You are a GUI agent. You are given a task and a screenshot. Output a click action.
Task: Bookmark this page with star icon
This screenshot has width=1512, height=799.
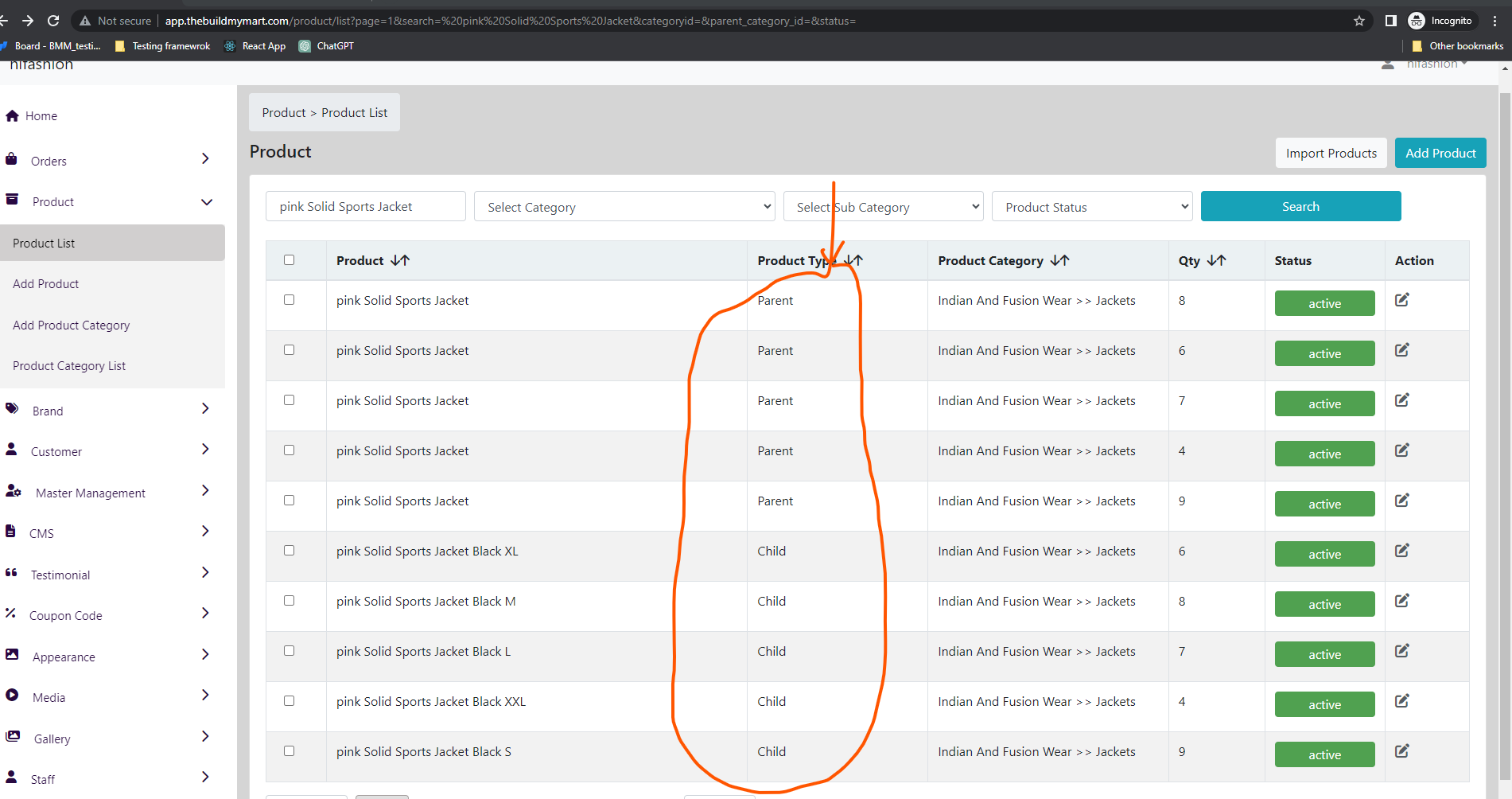pyautogui.click(x=1359, y=21)
